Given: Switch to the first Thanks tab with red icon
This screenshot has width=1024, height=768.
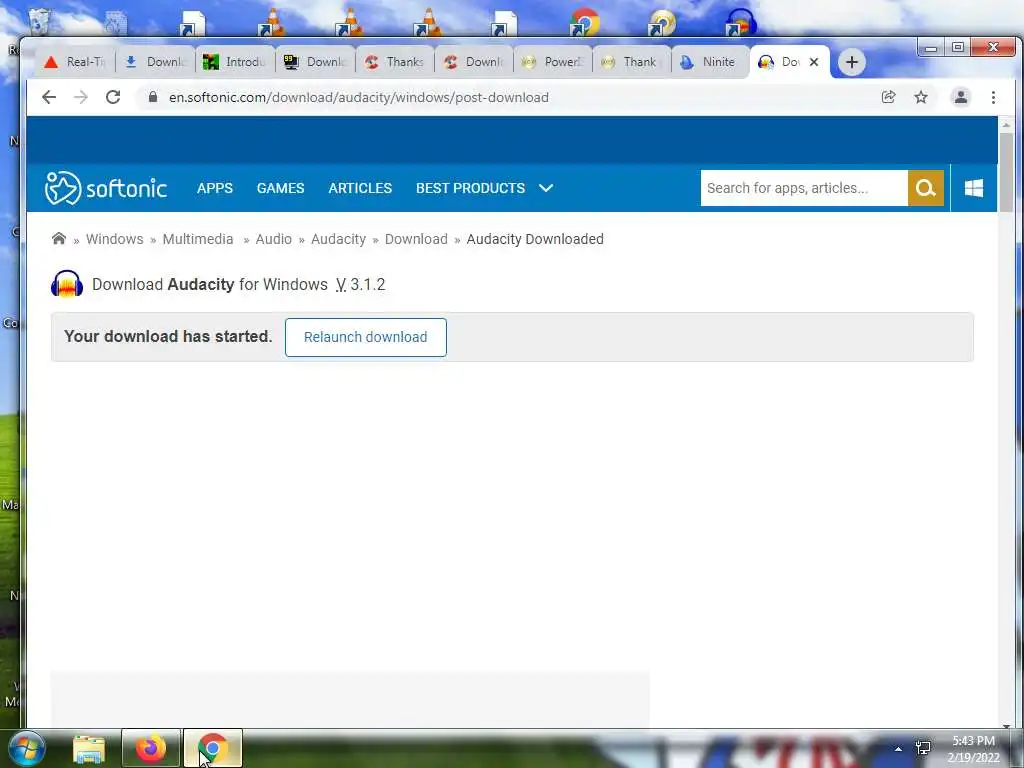Looking at the screenshot, I should coord(394,62).
